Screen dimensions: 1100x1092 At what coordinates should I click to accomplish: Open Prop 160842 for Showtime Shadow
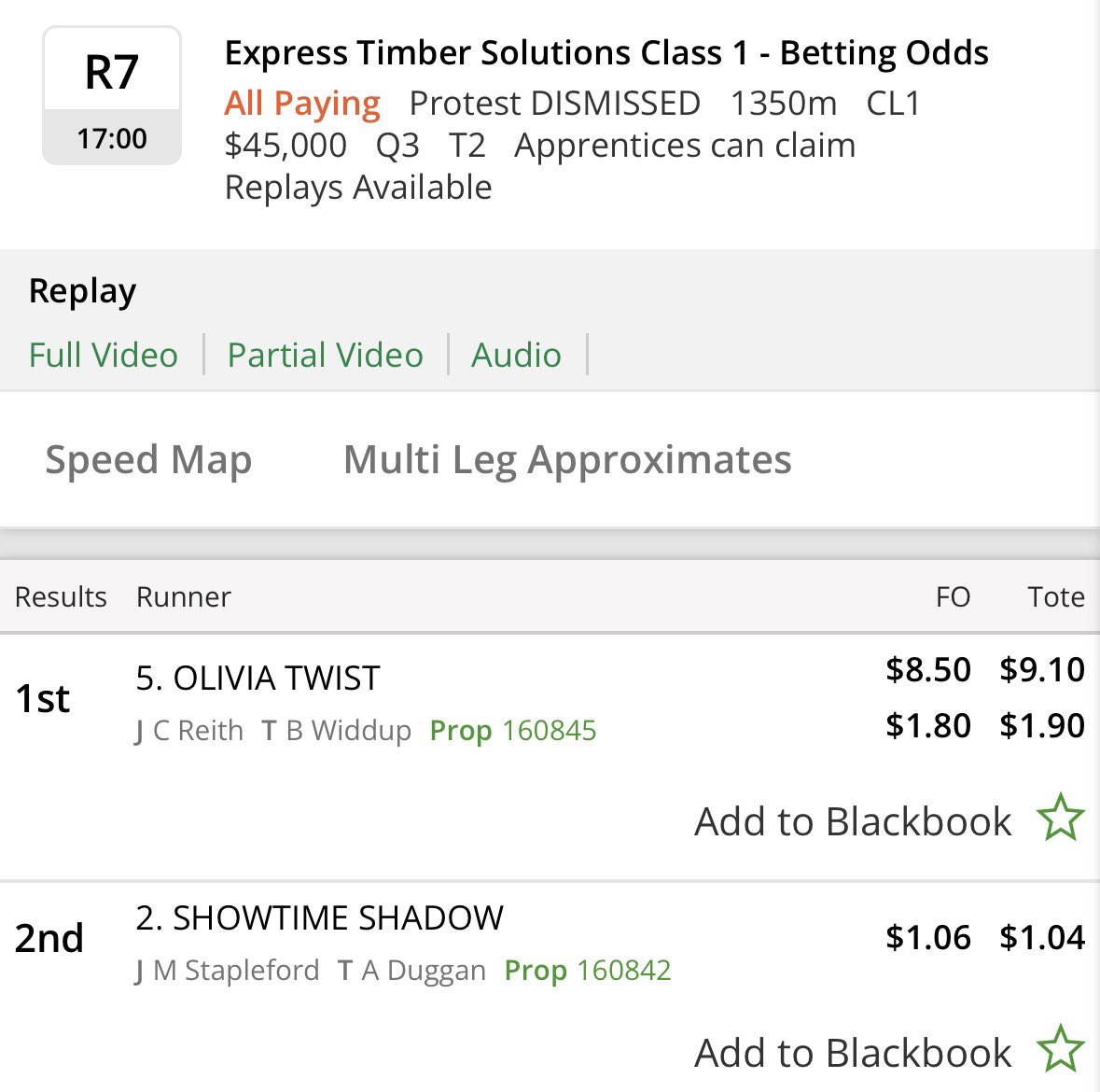[x=588, y=970]
